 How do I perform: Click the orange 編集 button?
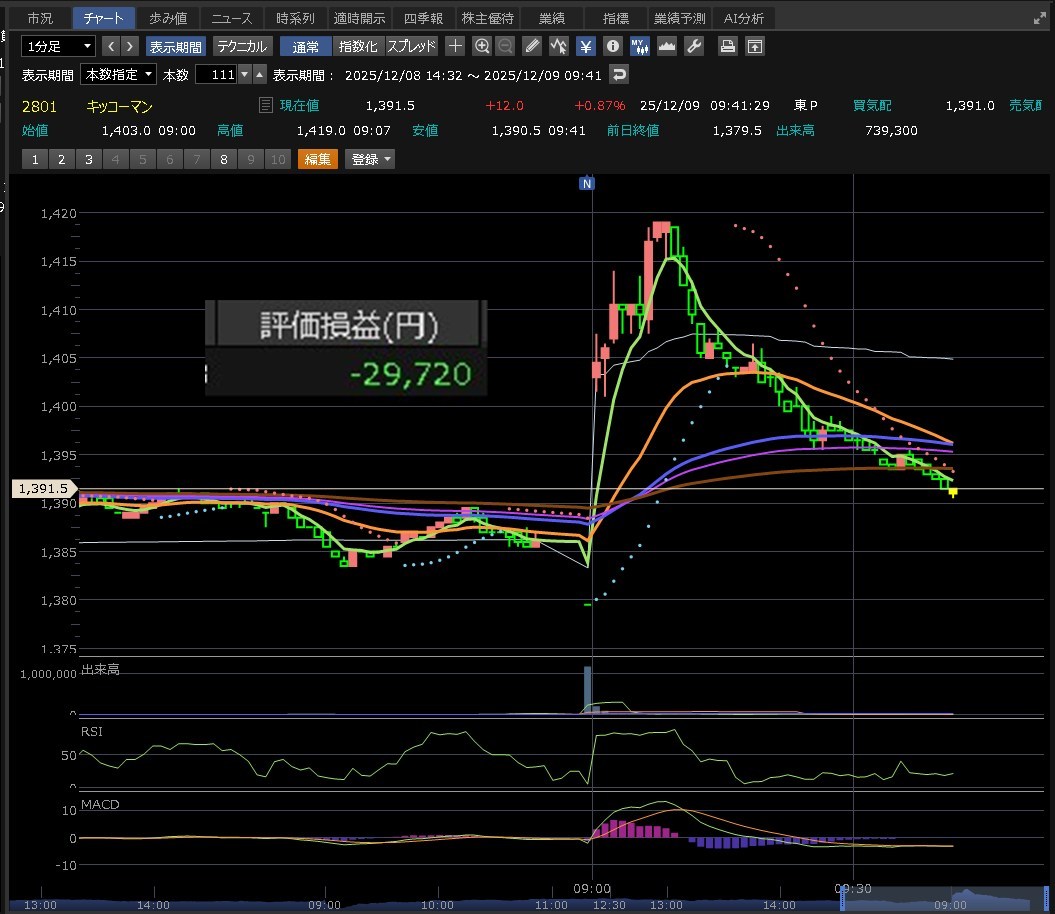coord(317,159)
